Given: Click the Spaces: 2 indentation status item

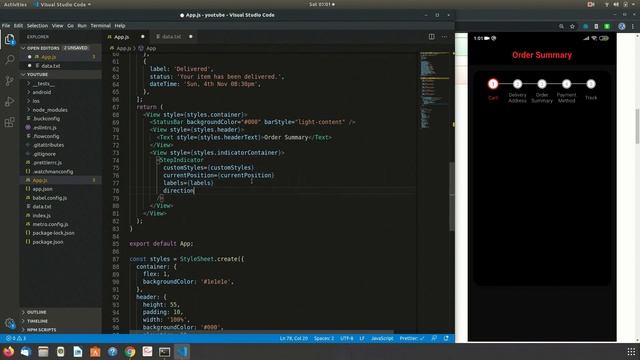Looking at the screenshot, I should click(324, 338).
